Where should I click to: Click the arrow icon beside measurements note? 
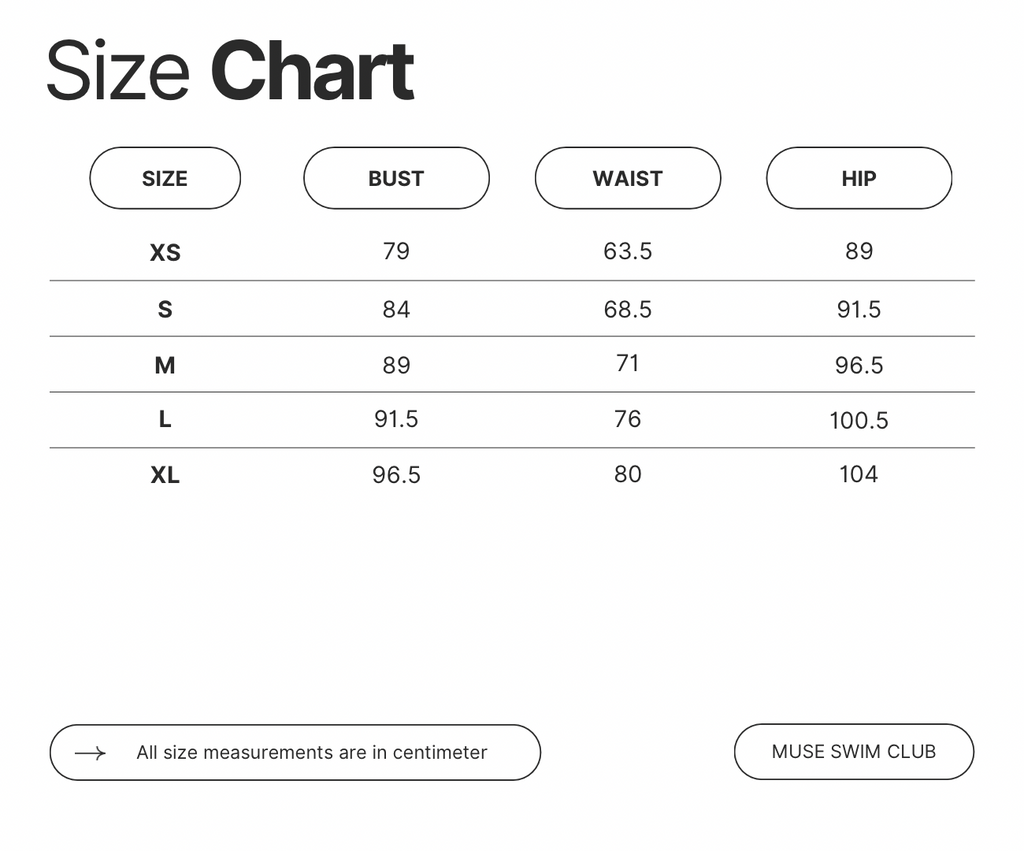pos(90,753)
